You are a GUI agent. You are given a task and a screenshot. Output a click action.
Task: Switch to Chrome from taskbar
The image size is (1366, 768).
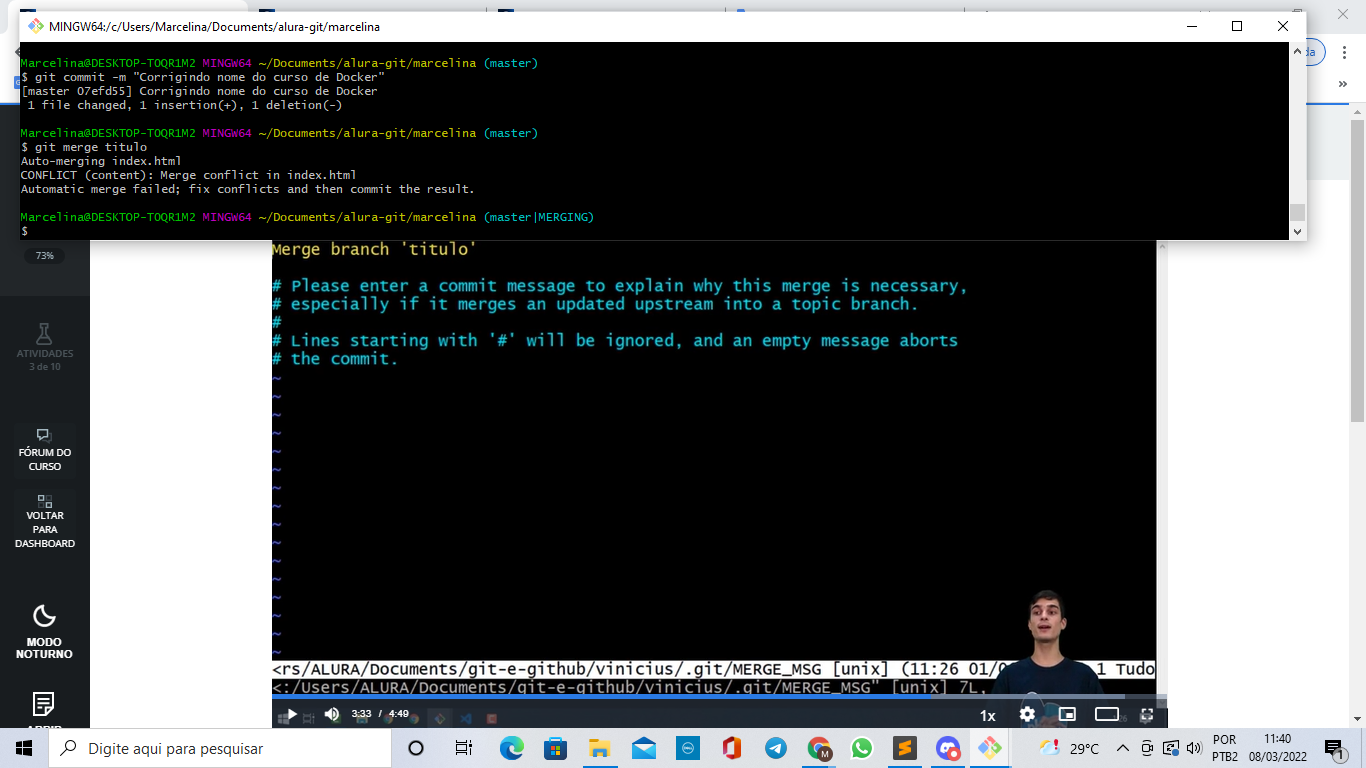tap(819, 748)
